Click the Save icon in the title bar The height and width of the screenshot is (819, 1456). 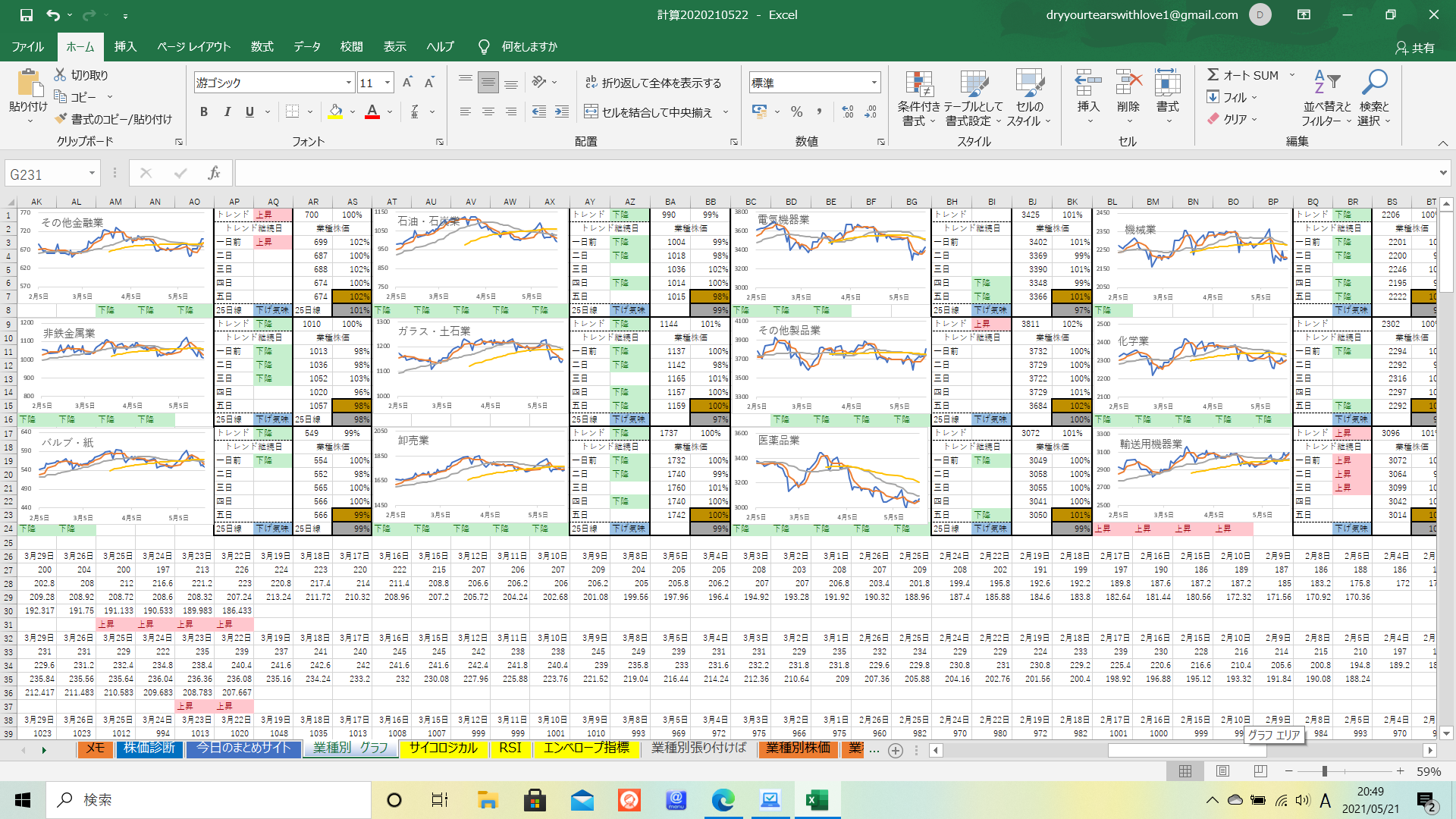pyautogui.click(x=27, y=14)
